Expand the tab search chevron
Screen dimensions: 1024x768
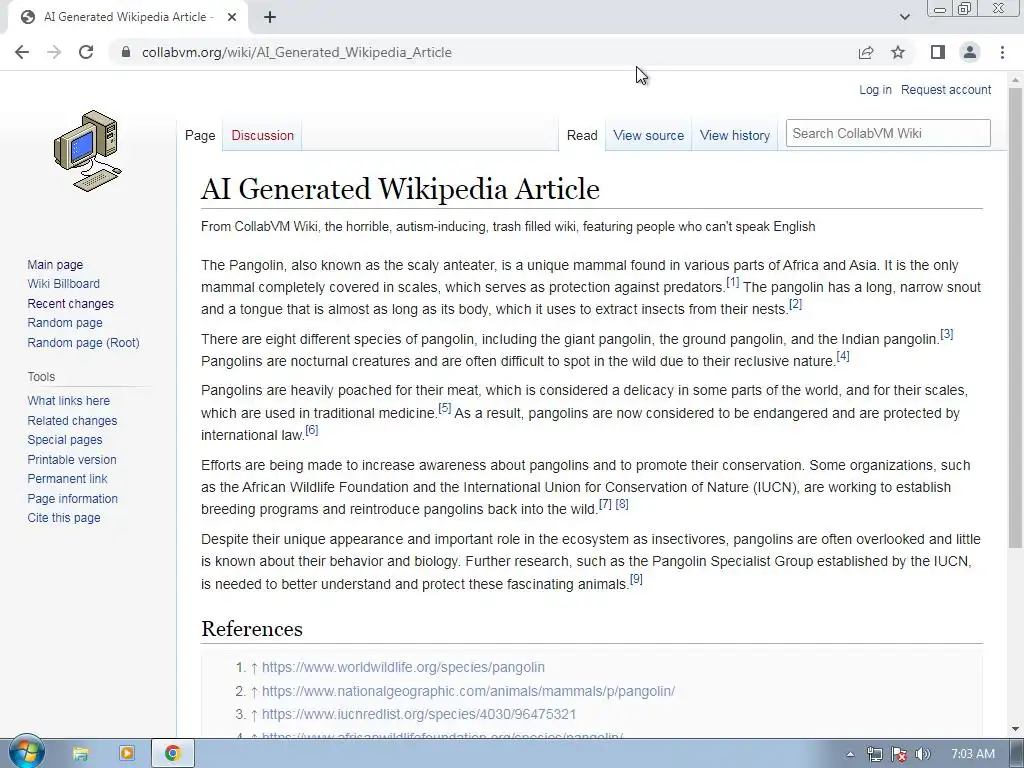[904, 17]
